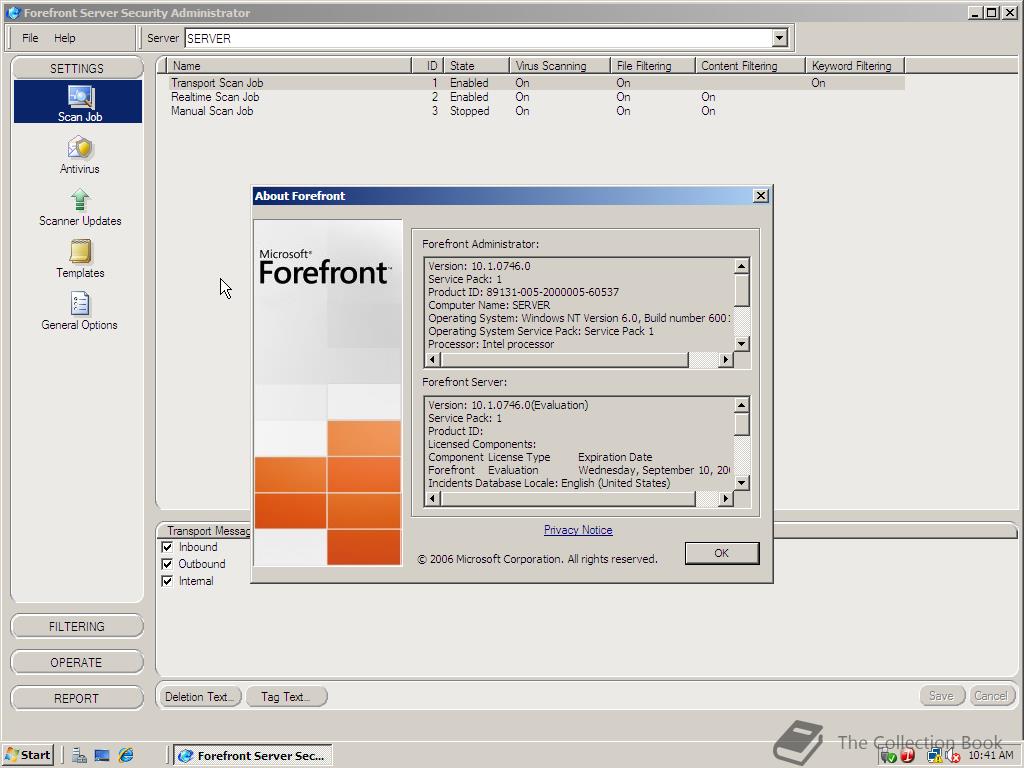1024x768 pixels.
Task: Toggle the Inbound checkbox
Action: [x=167, y=547]
